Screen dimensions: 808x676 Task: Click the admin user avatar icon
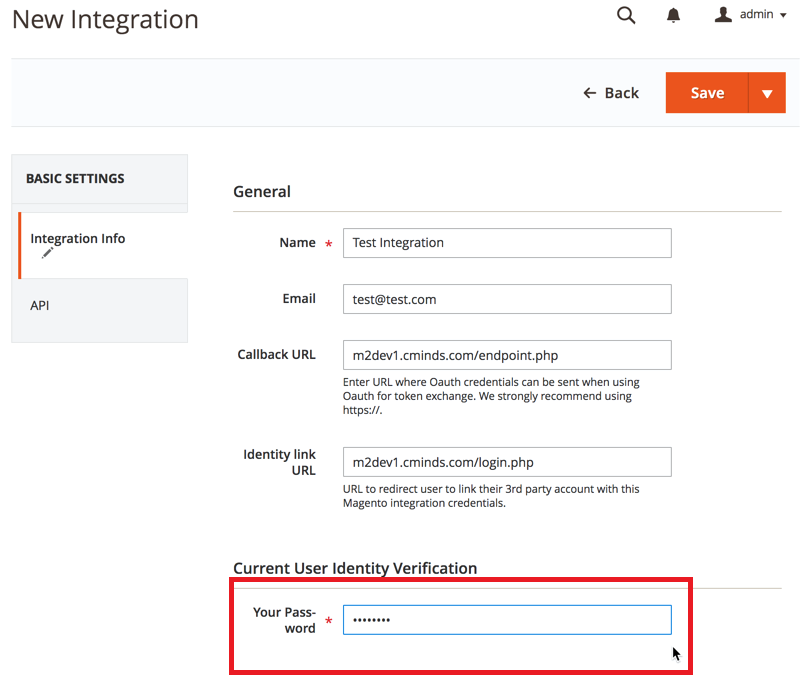tap(724, 15)
